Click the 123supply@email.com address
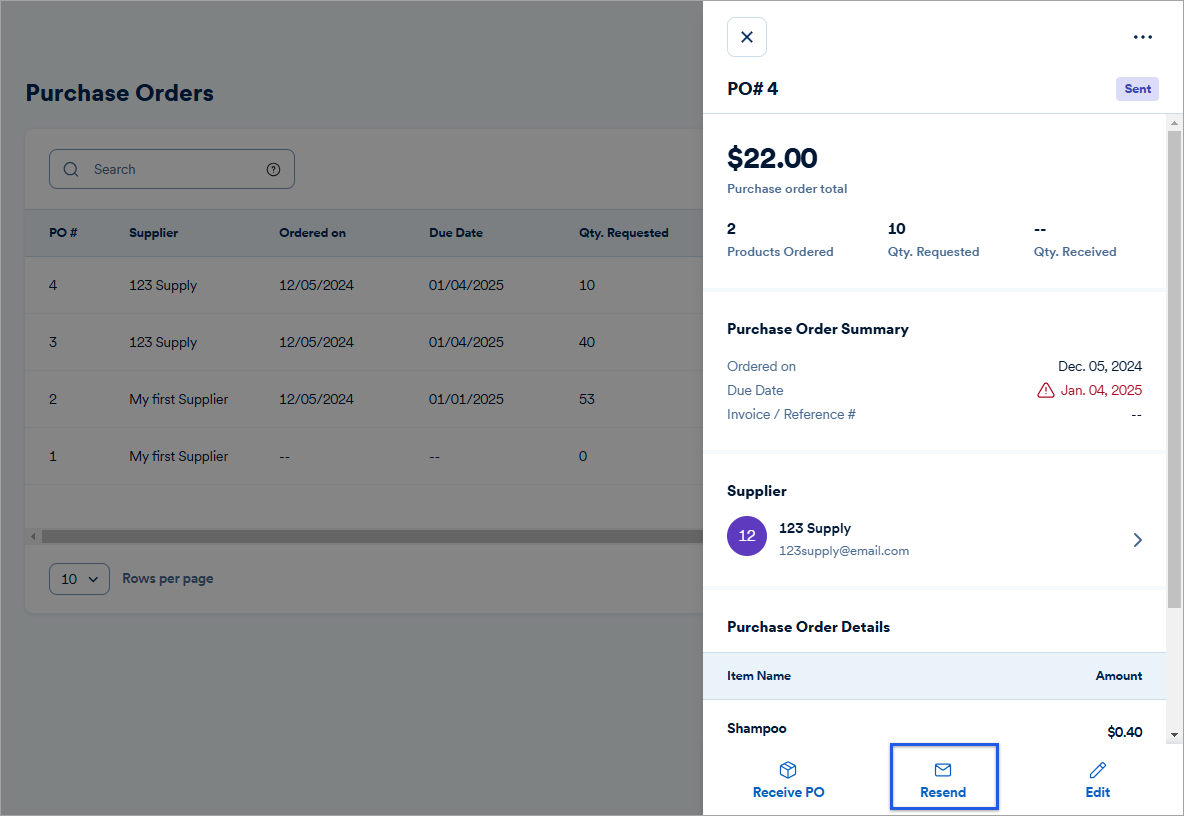The height and width of the screenshot is (816, 1184). [844, 551]
